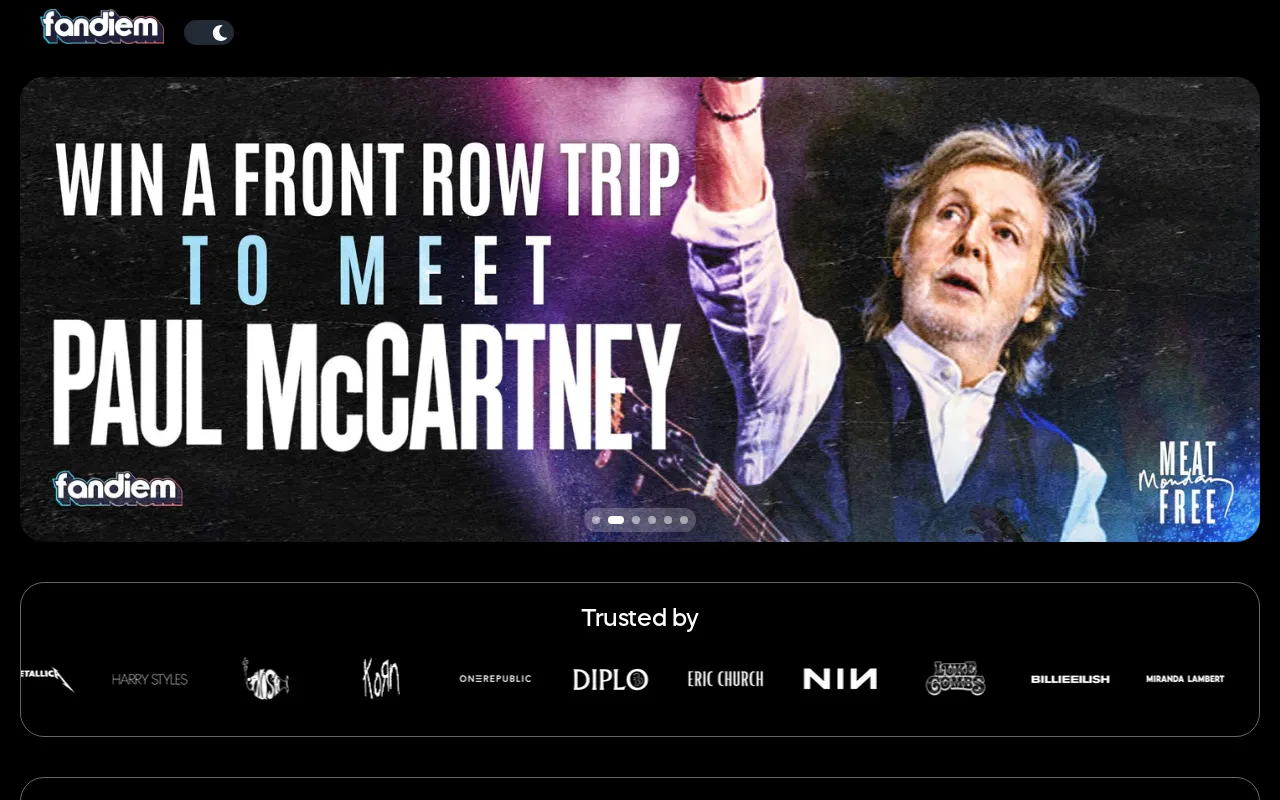Click the NIN logo
The height and width of the screenshot is (800, 1280).
840,679
